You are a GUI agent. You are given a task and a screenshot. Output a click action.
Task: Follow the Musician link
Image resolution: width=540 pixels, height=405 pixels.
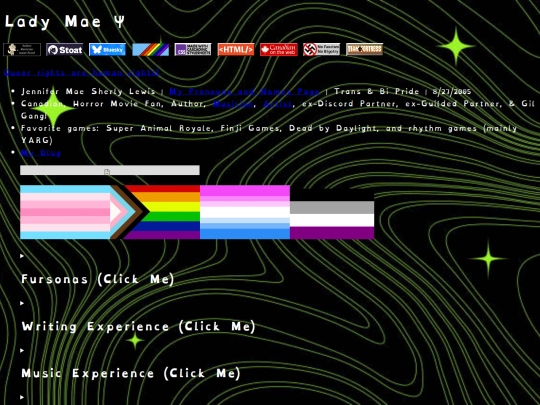[x=234, y=104]
